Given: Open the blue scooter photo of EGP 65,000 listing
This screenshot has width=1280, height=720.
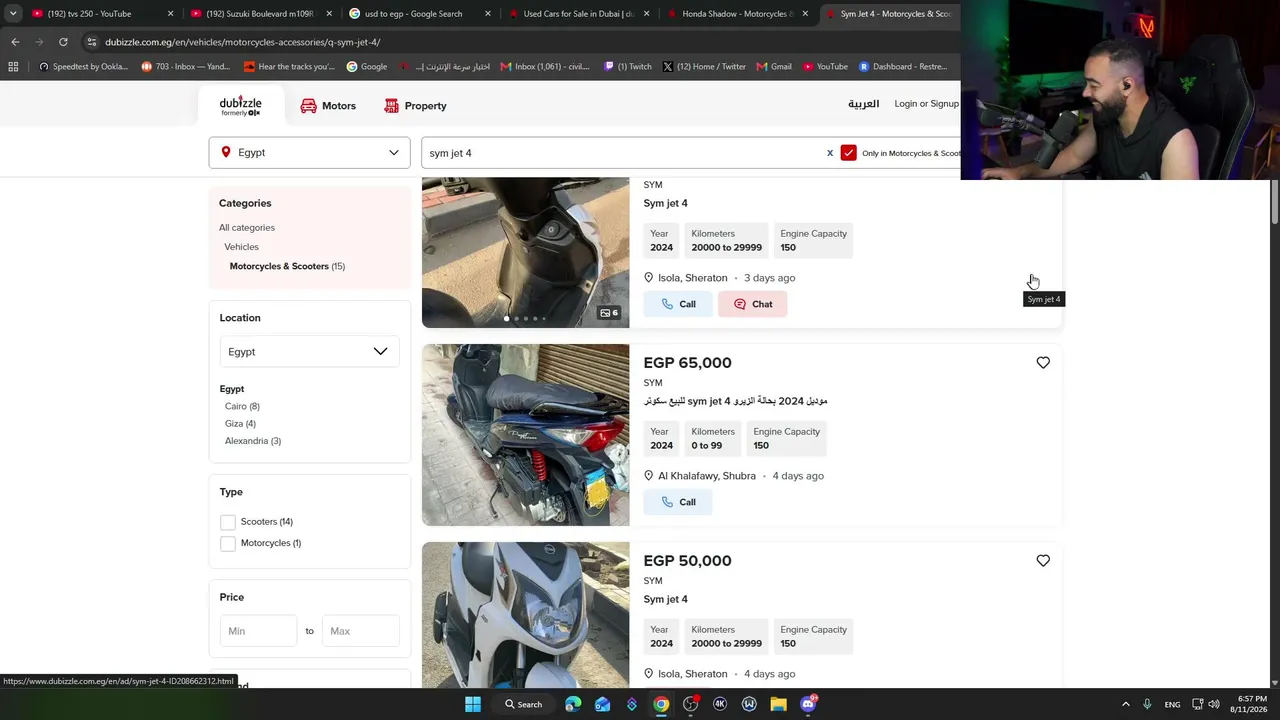Looking at the screenshot, I should 526,435.
